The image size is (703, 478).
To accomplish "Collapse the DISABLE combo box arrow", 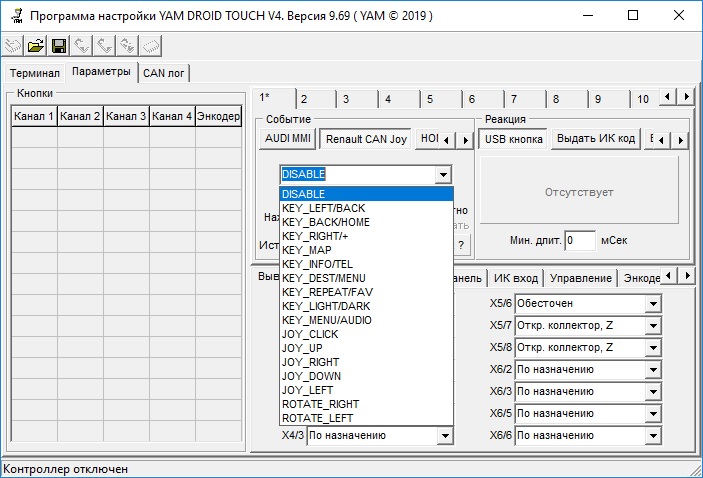I will tap(443, 175).
